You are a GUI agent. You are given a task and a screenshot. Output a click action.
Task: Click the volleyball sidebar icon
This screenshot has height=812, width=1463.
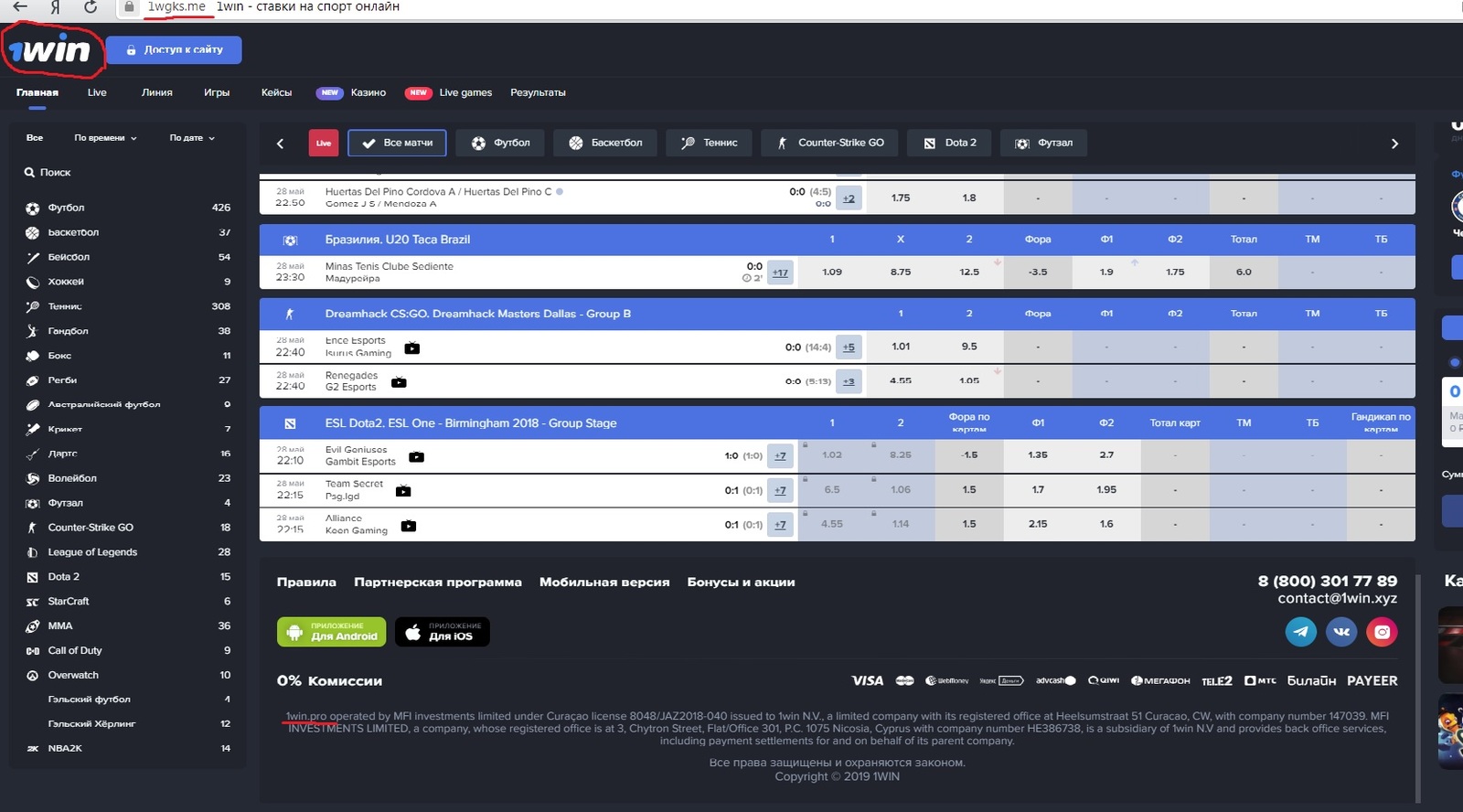coord(32,478)
